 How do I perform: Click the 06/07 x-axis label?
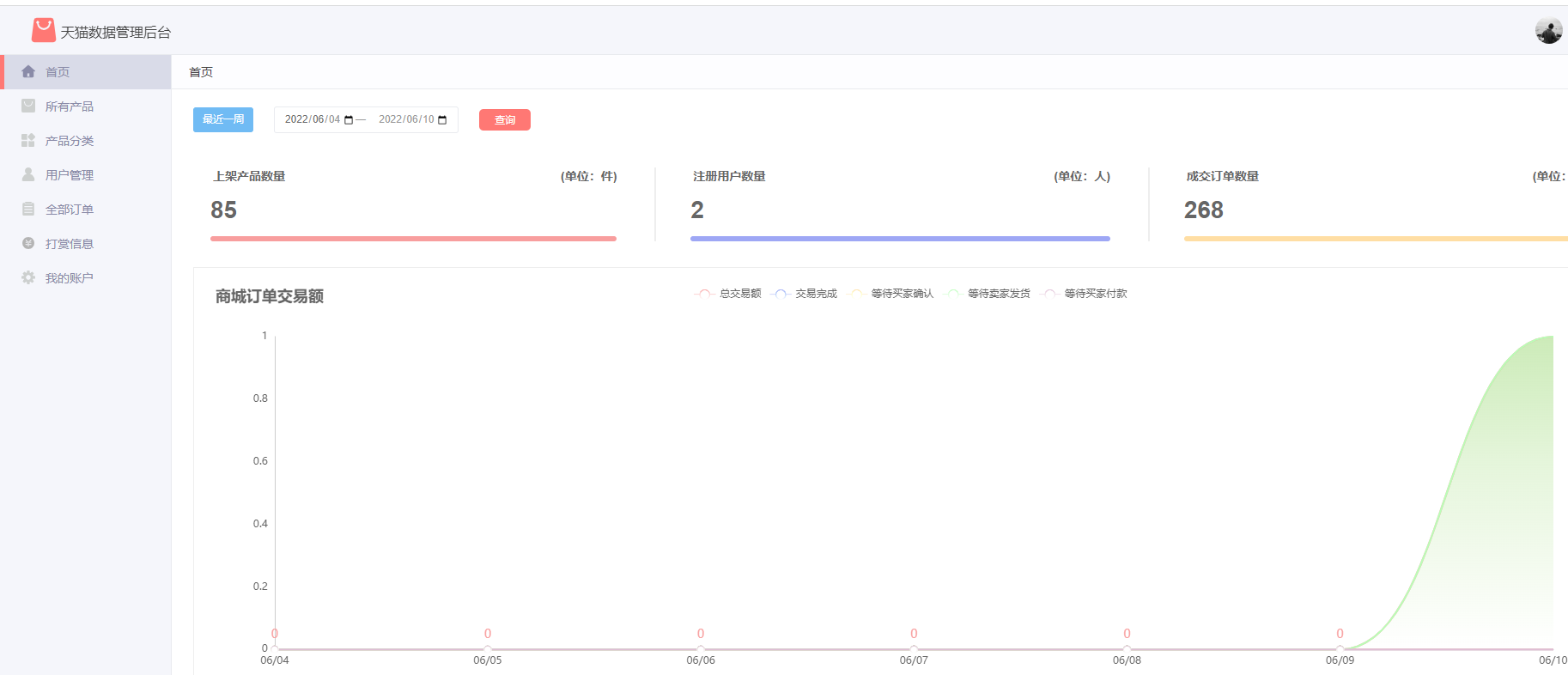(x=914, y=660)
